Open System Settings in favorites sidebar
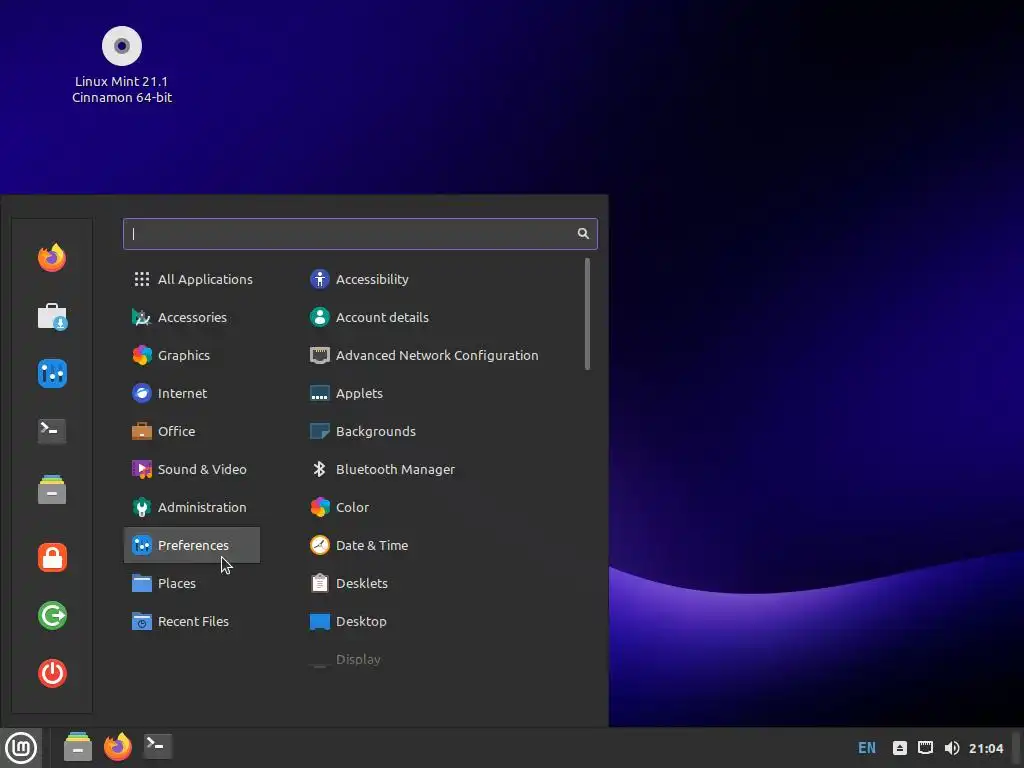This screenshot has height=768, width=1024. pyautogui.click(x=52, y=374)
